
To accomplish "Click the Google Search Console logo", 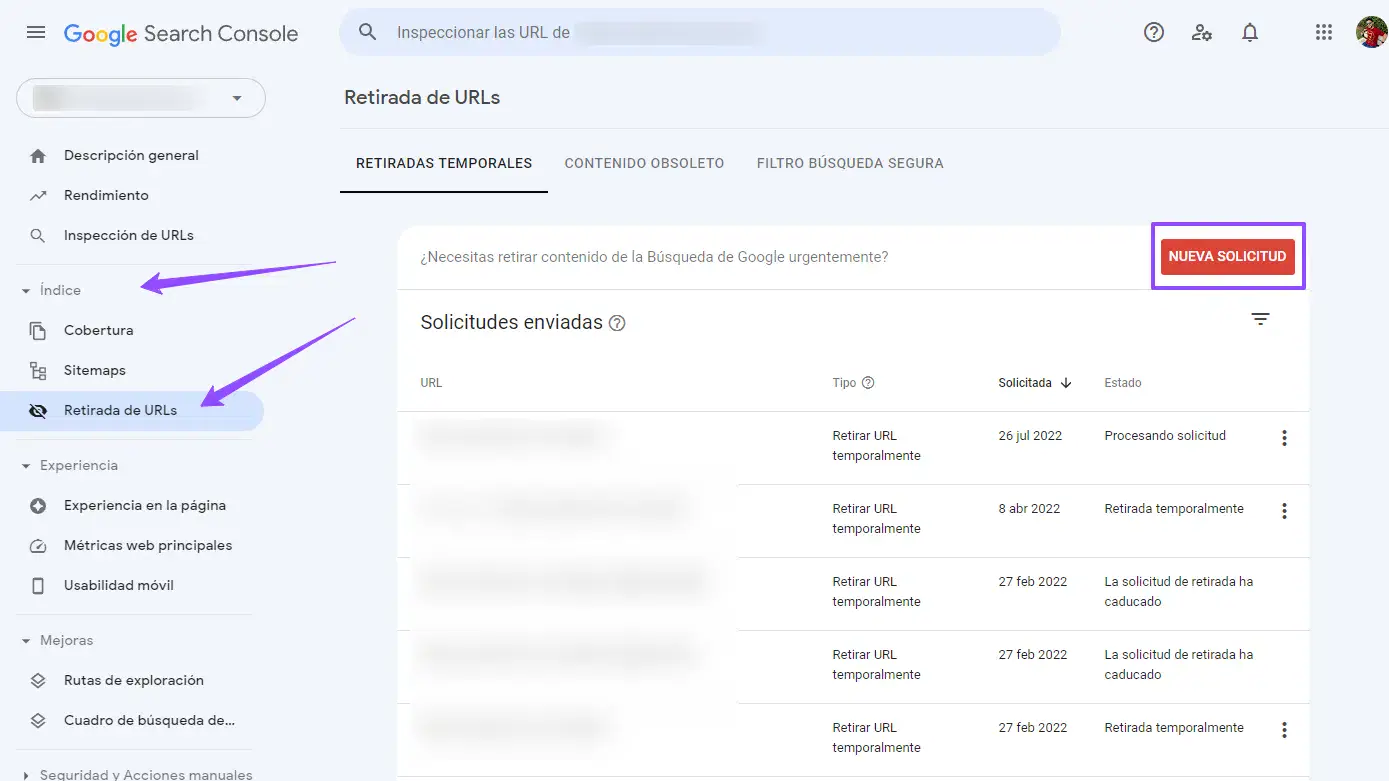I will (181, 33).
